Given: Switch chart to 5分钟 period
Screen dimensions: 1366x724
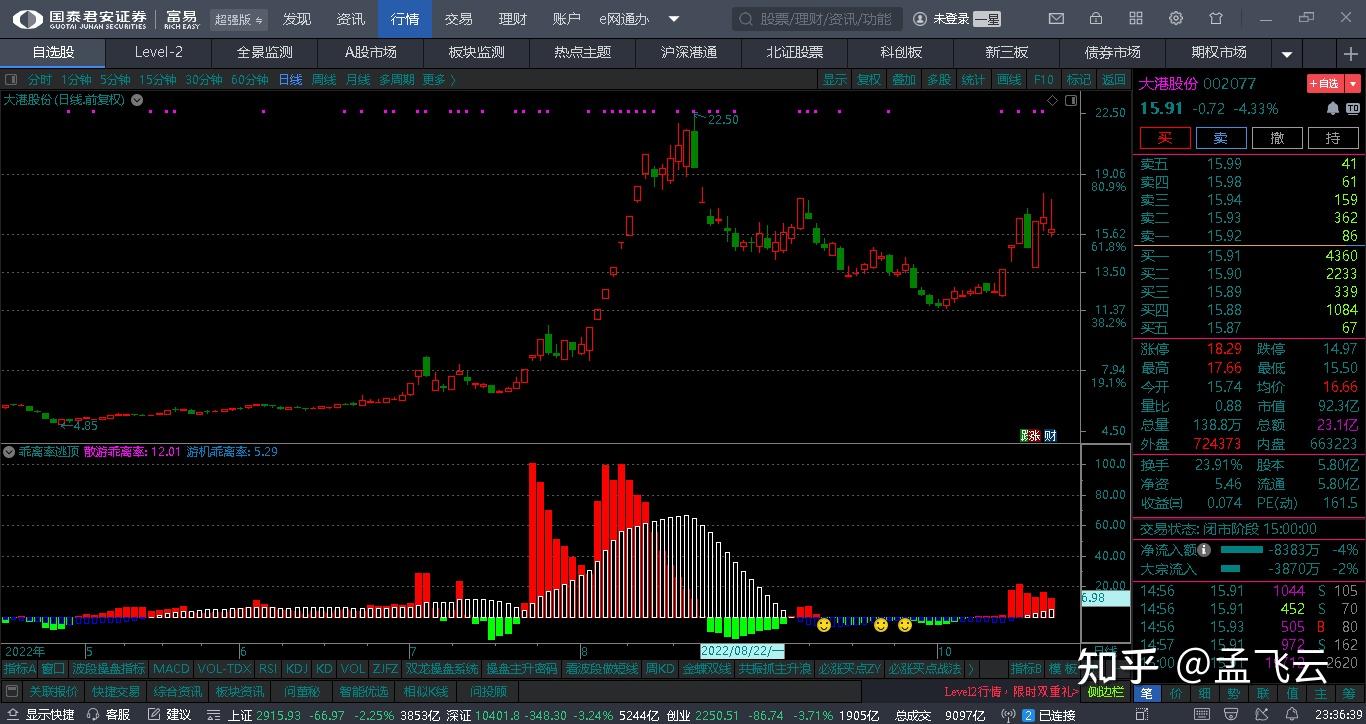Looking at the screenshot, I should (x=115, y=80).
